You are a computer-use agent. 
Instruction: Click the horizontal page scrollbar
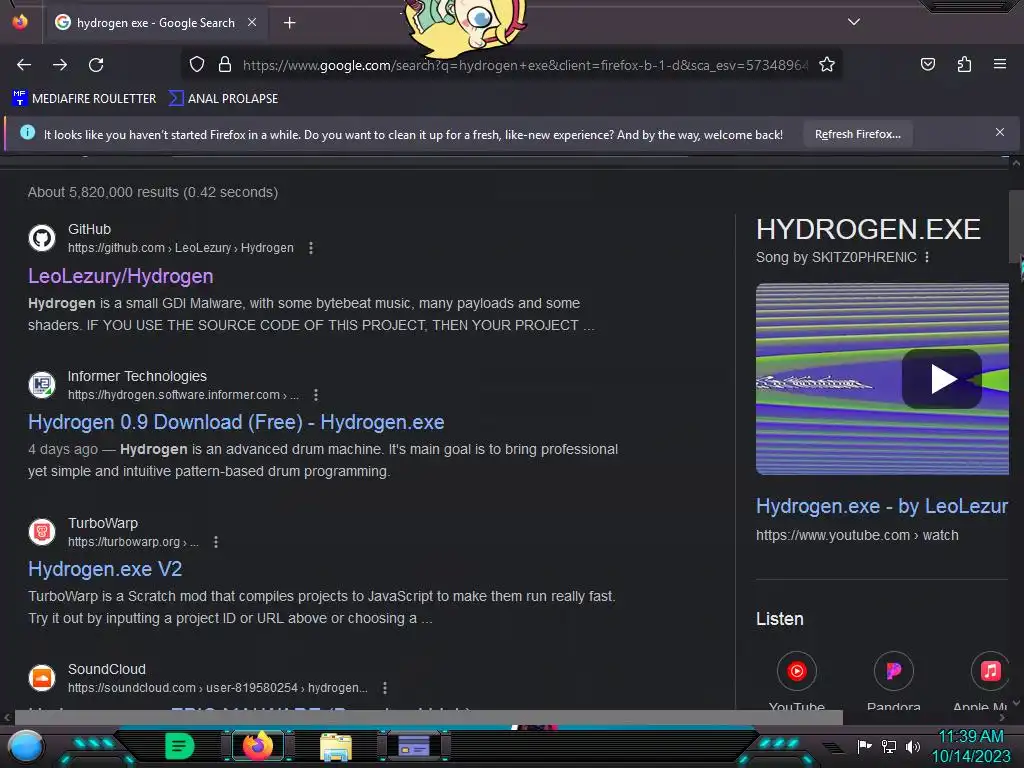(x=429, y=717)
